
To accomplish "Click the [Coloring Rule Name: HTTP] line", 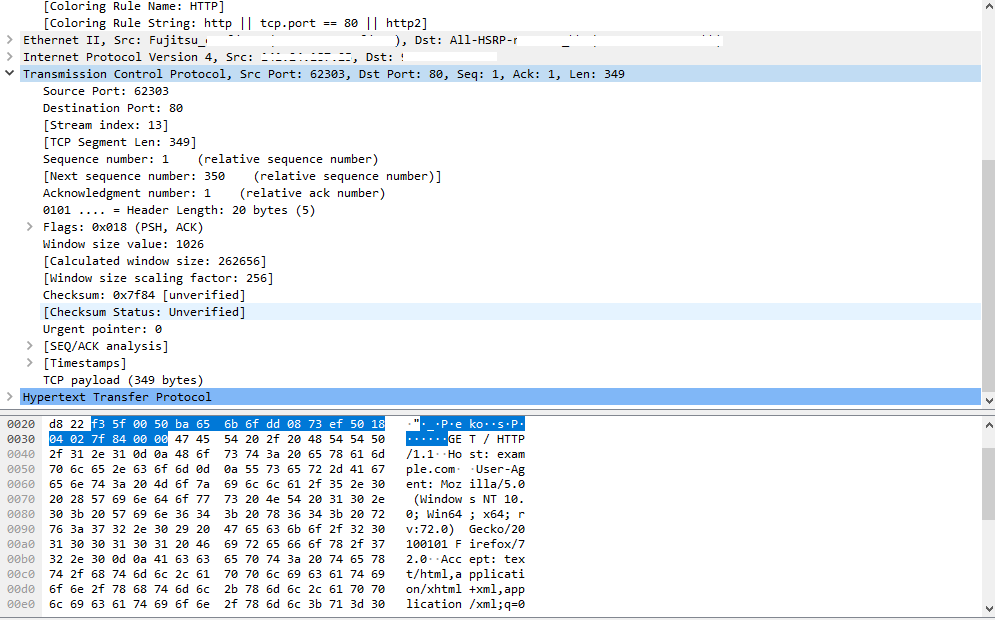I will (133, 6).
